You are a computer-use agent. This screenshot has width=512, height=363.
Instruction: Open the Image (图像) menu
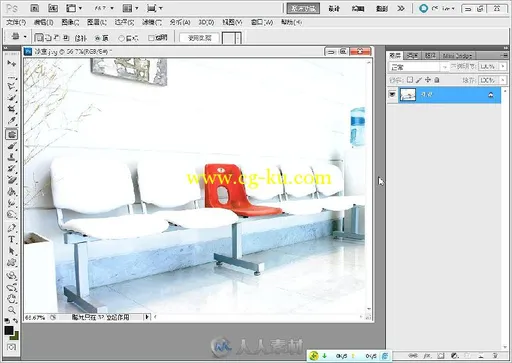70,22
